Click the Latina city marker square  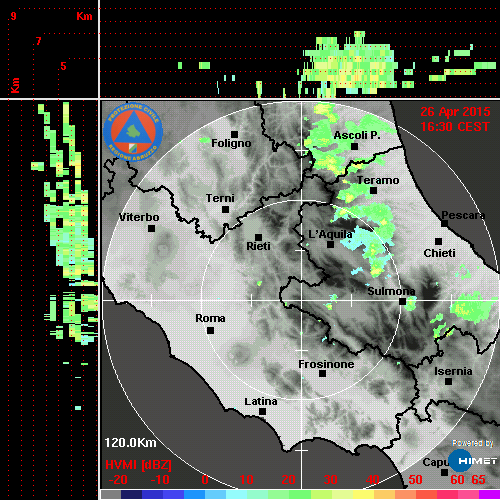[x=262, y=412]
